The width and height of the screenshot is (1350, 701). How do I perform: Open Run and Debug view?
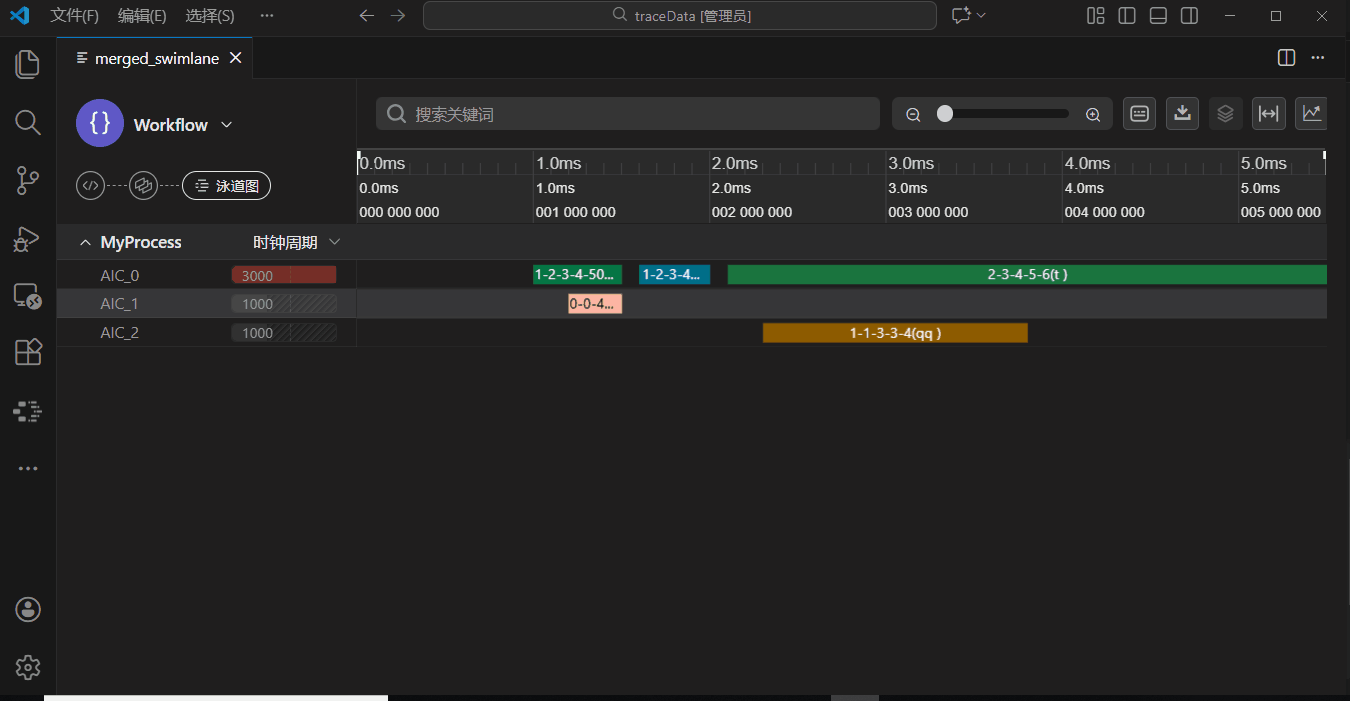(x=28, y=239)
